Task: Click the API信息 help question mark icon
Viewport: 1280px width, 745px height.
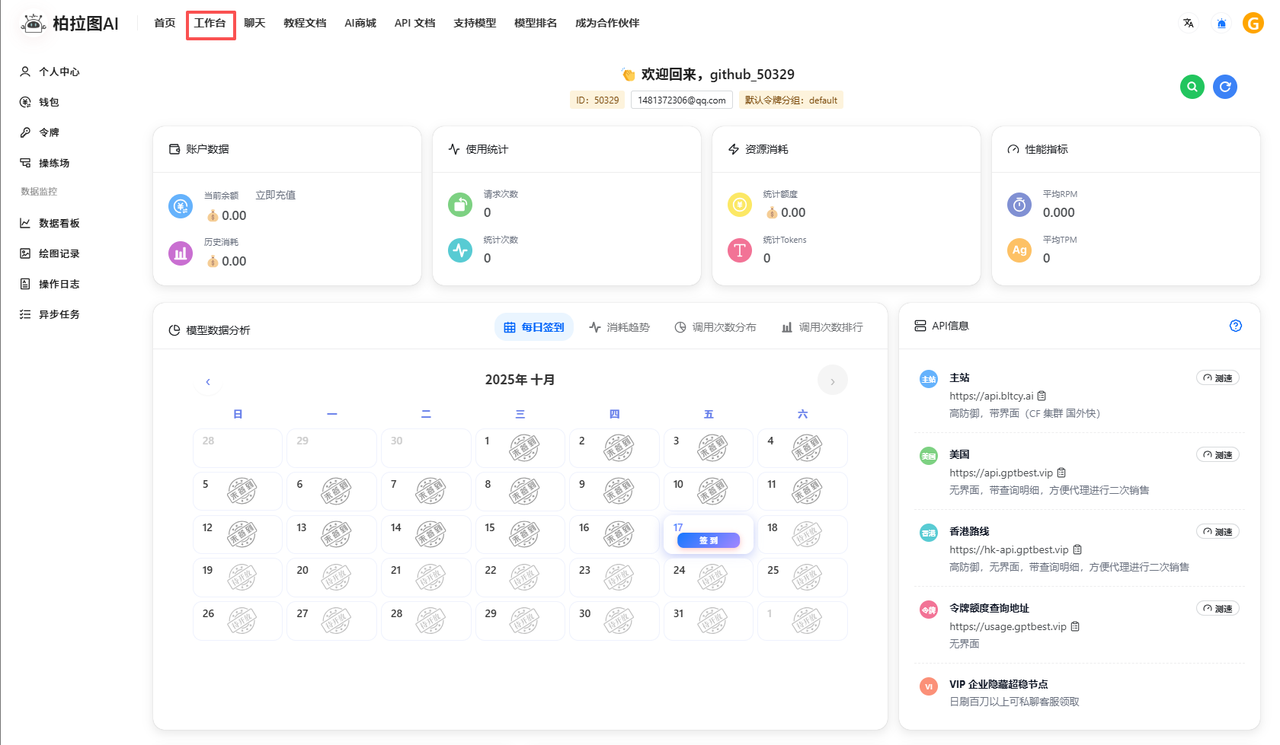Action: click(x=1235, y=326)
